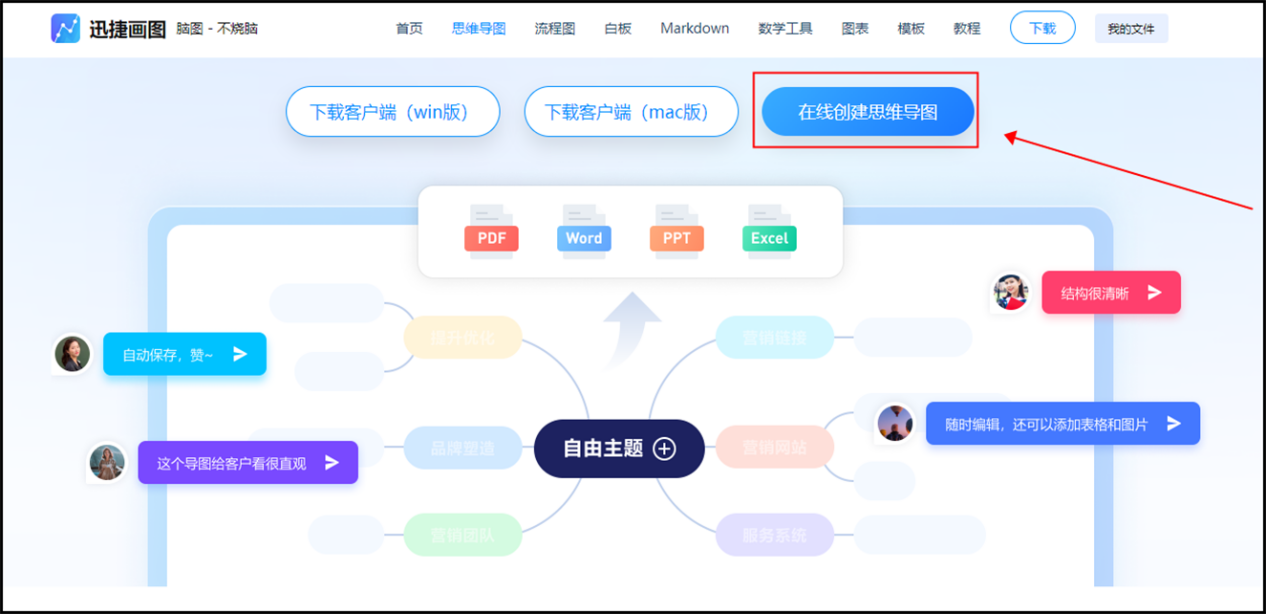1266x614 pixels.
Task: Click 在线创建思维导图 button
Action: [x=866, y=112]
